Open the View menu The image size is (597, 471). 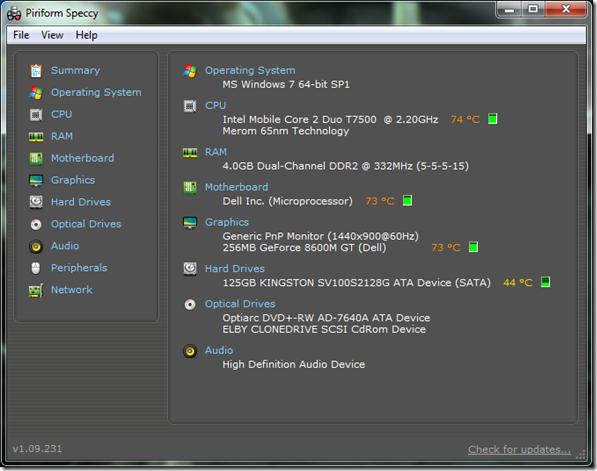pos(52,35)
